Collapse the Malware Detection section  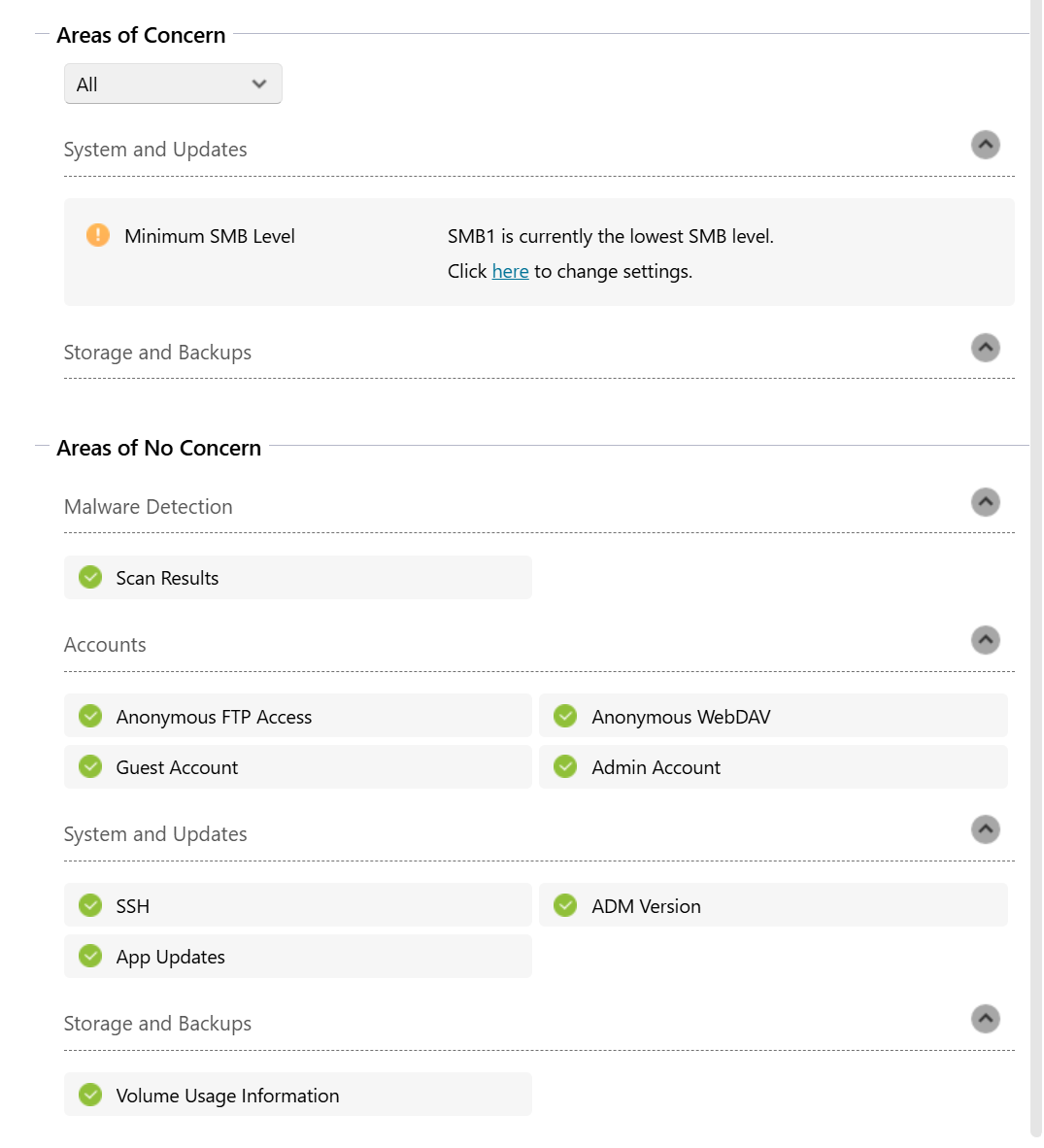click(985, 502)
